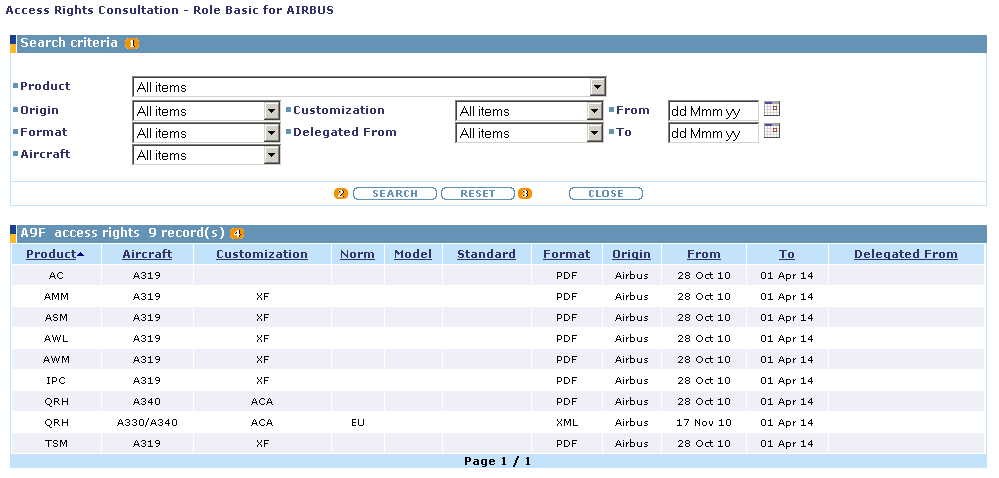Sort by Customization column header
999x478 pixels.
pos(262,254)
